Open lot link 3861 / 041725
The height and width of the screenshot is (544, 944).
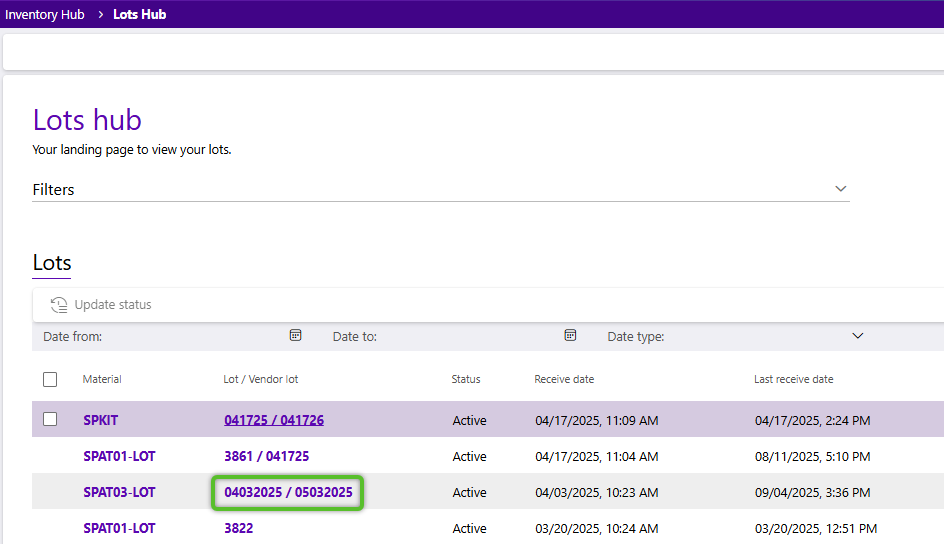click(266, 457)
